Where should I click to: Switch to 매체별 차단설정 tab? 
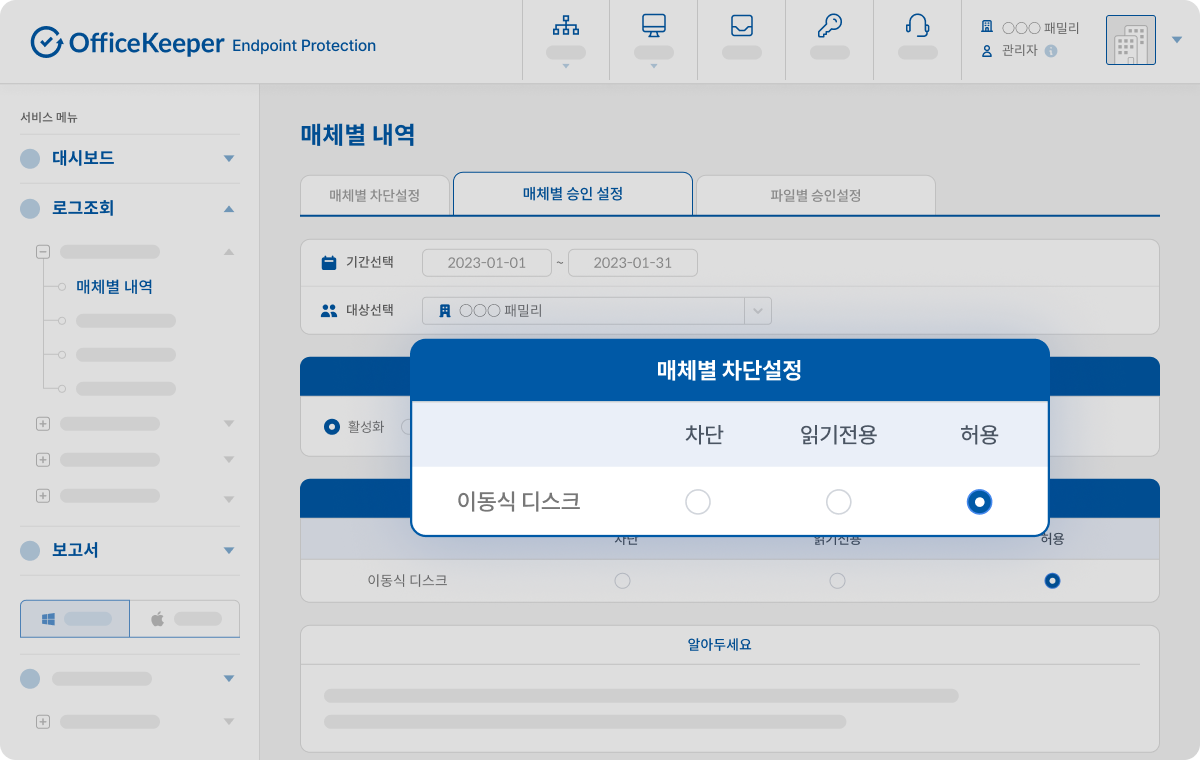[x=375, y=195]
